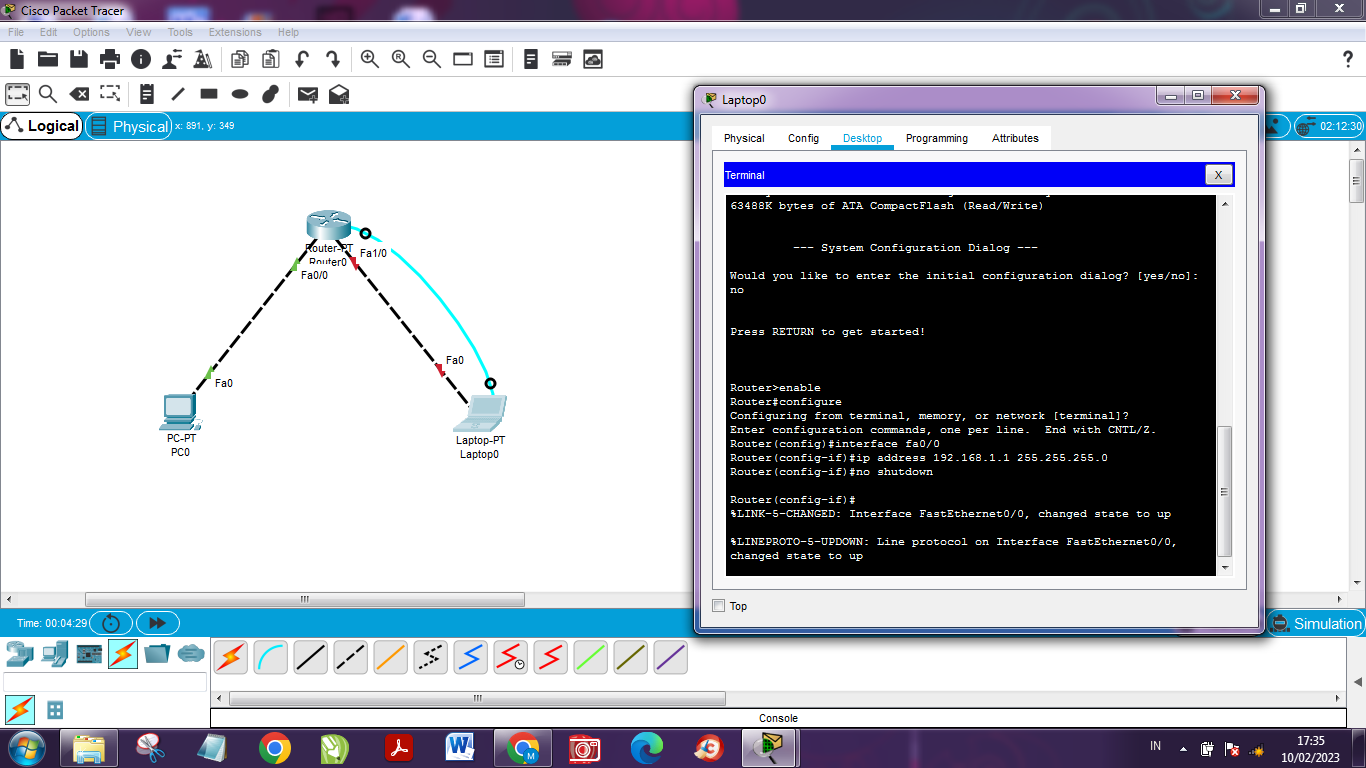Choose automatic connection type
The height and width of the screenshot is (768, 1366).
pyautogui.click(x=231, y=657)
